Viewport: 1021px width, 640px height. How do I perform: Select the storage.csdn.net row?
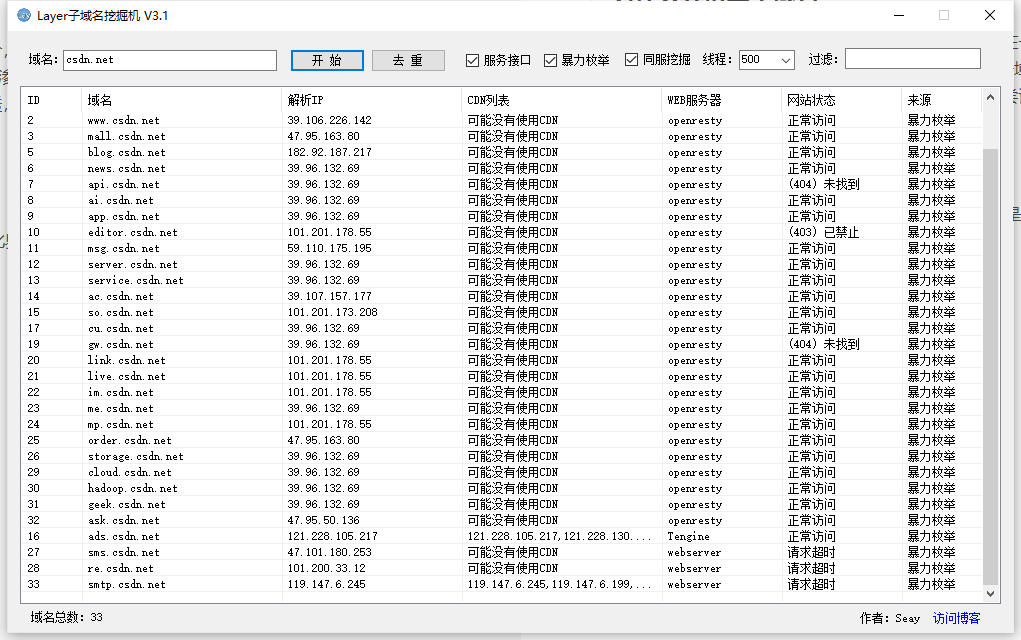pyautogui.click(x=501, y=456)
